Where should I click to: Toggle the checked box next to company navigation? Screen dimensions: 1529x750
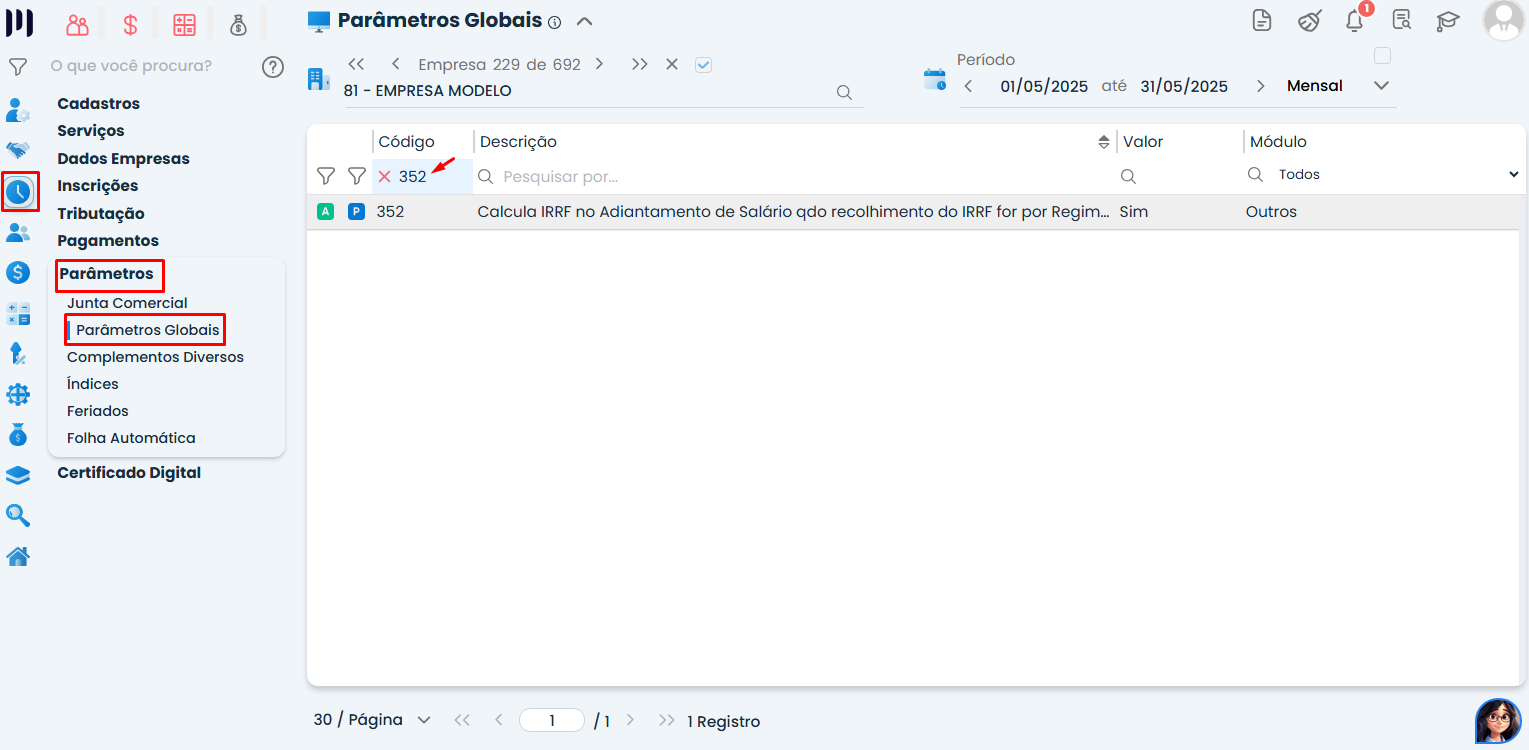(x=703, y=65)
